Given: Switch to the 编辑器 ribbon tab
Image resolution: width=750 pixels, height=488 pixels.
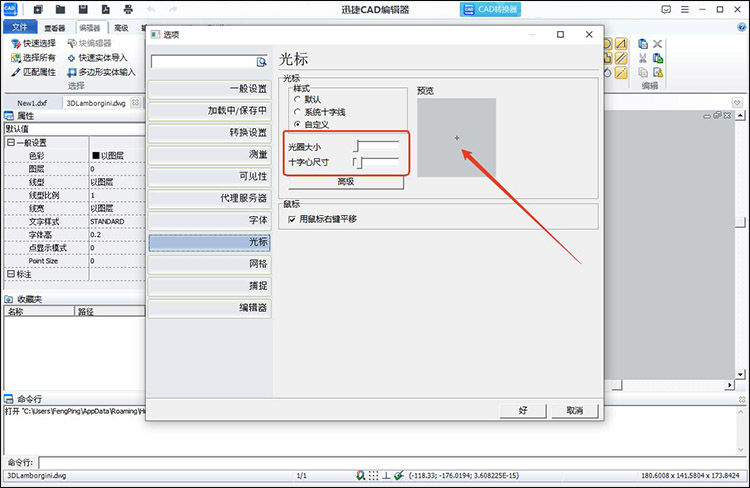Looking at the screenshot, I should [x=90, y=28].
